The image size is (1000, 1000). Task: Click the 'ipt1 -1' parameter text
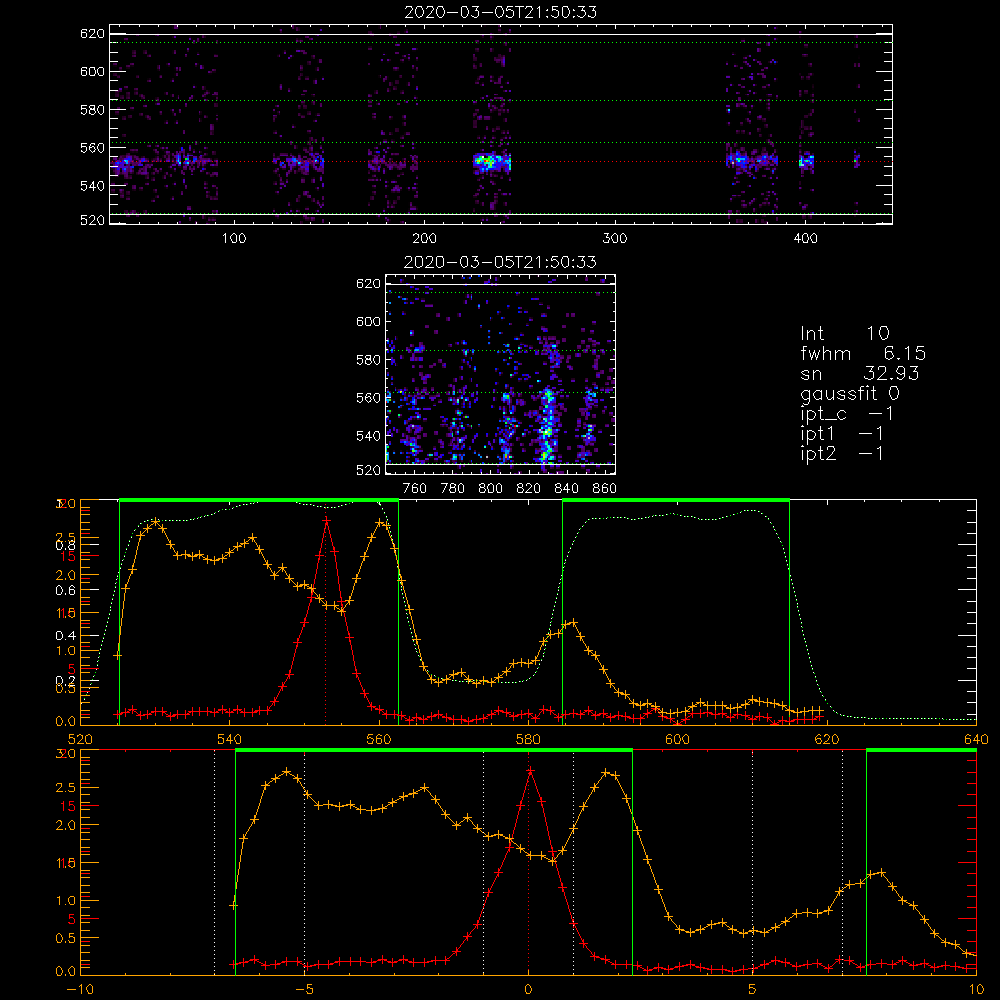842,434
